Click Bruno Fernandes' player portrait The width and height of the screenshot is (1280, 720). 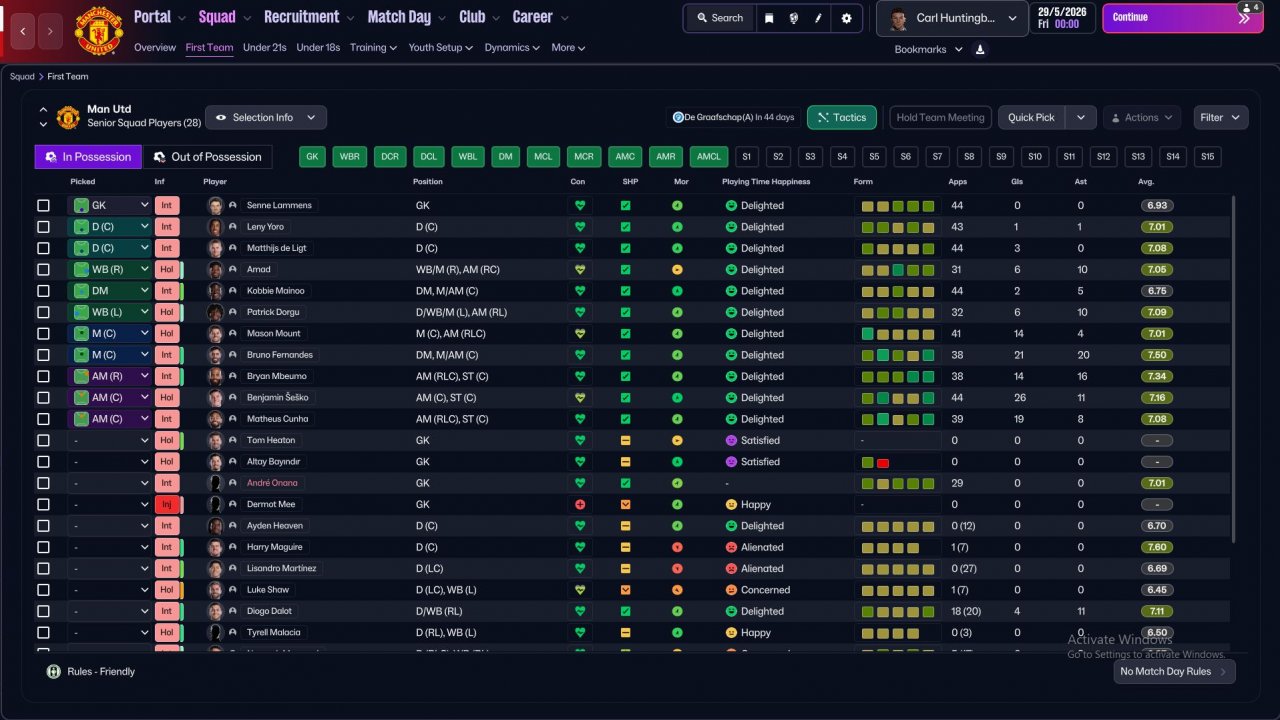point(215,355)
